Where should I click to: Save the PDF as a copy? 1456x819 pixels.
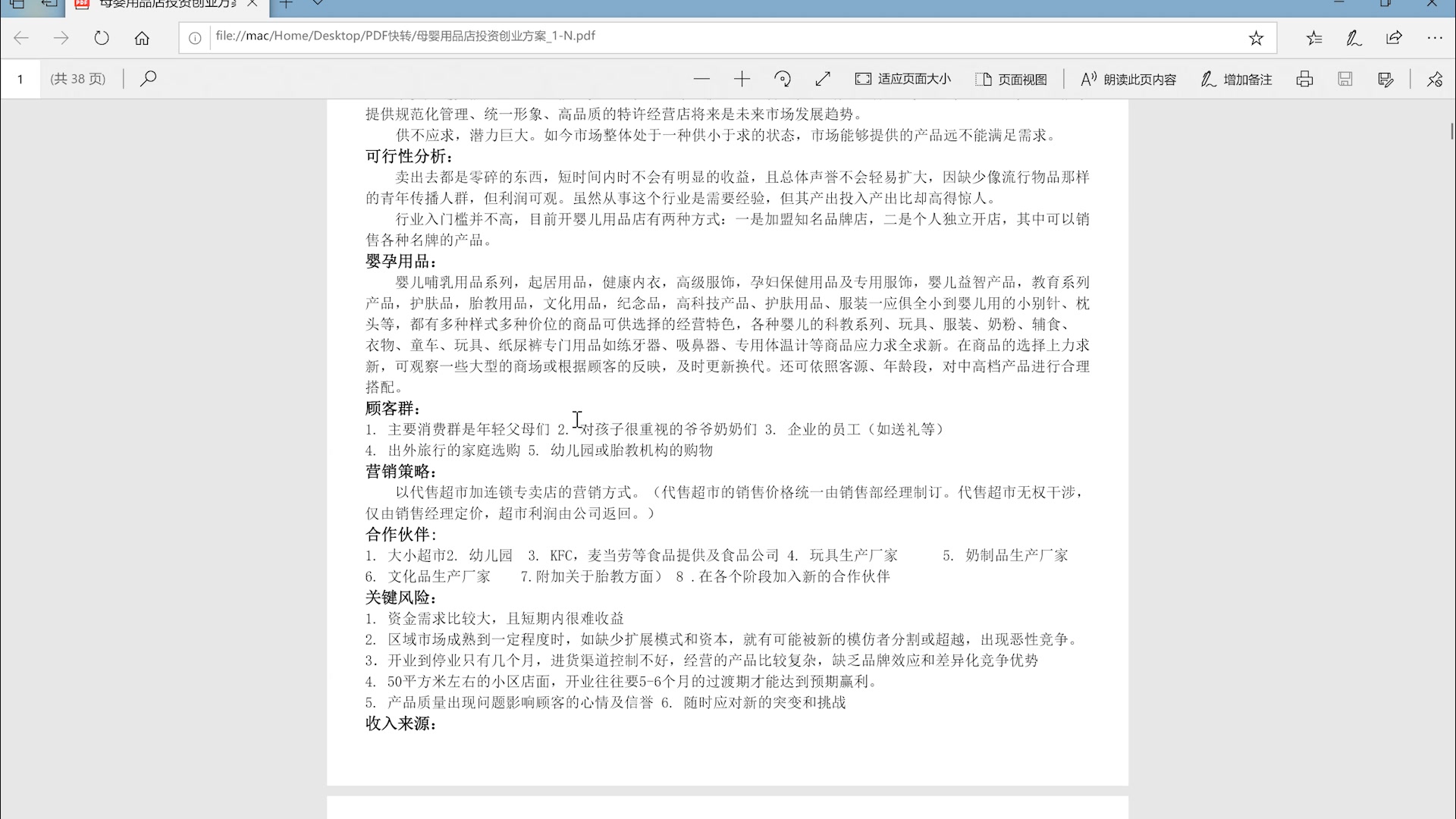coord(1385,79)
